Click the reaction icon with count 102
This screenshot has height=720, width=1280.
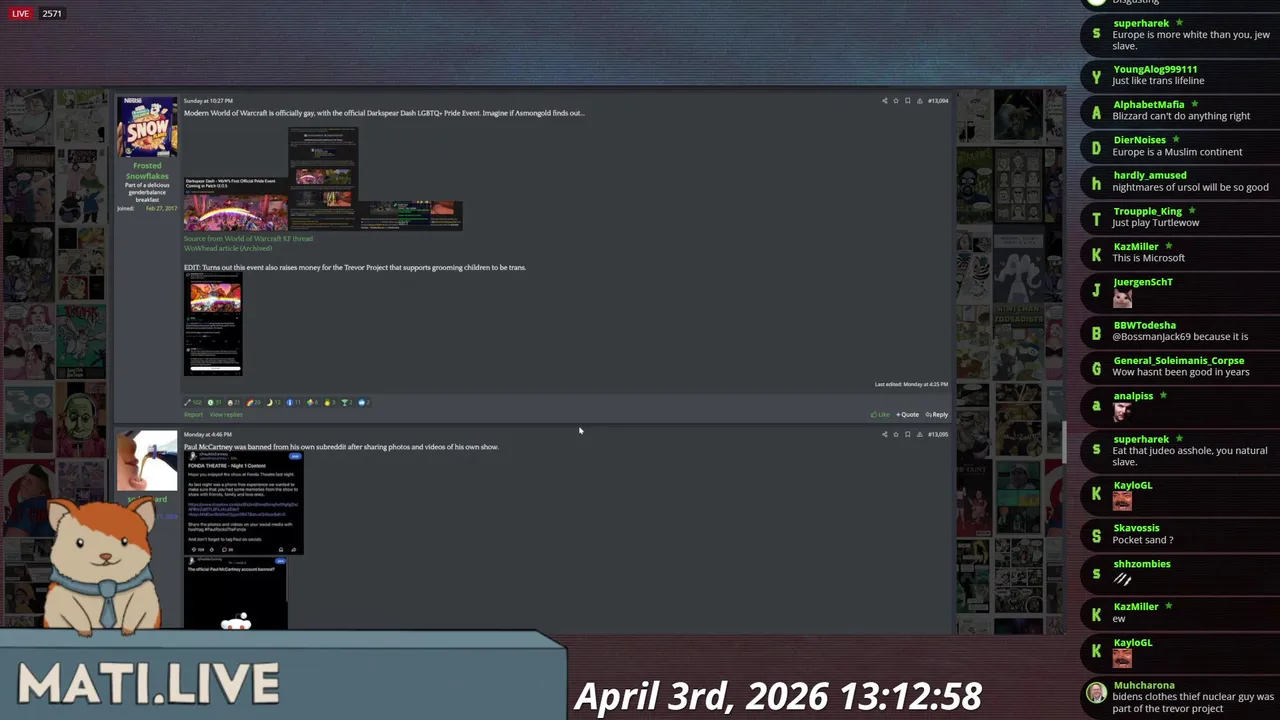click(187, 402)
